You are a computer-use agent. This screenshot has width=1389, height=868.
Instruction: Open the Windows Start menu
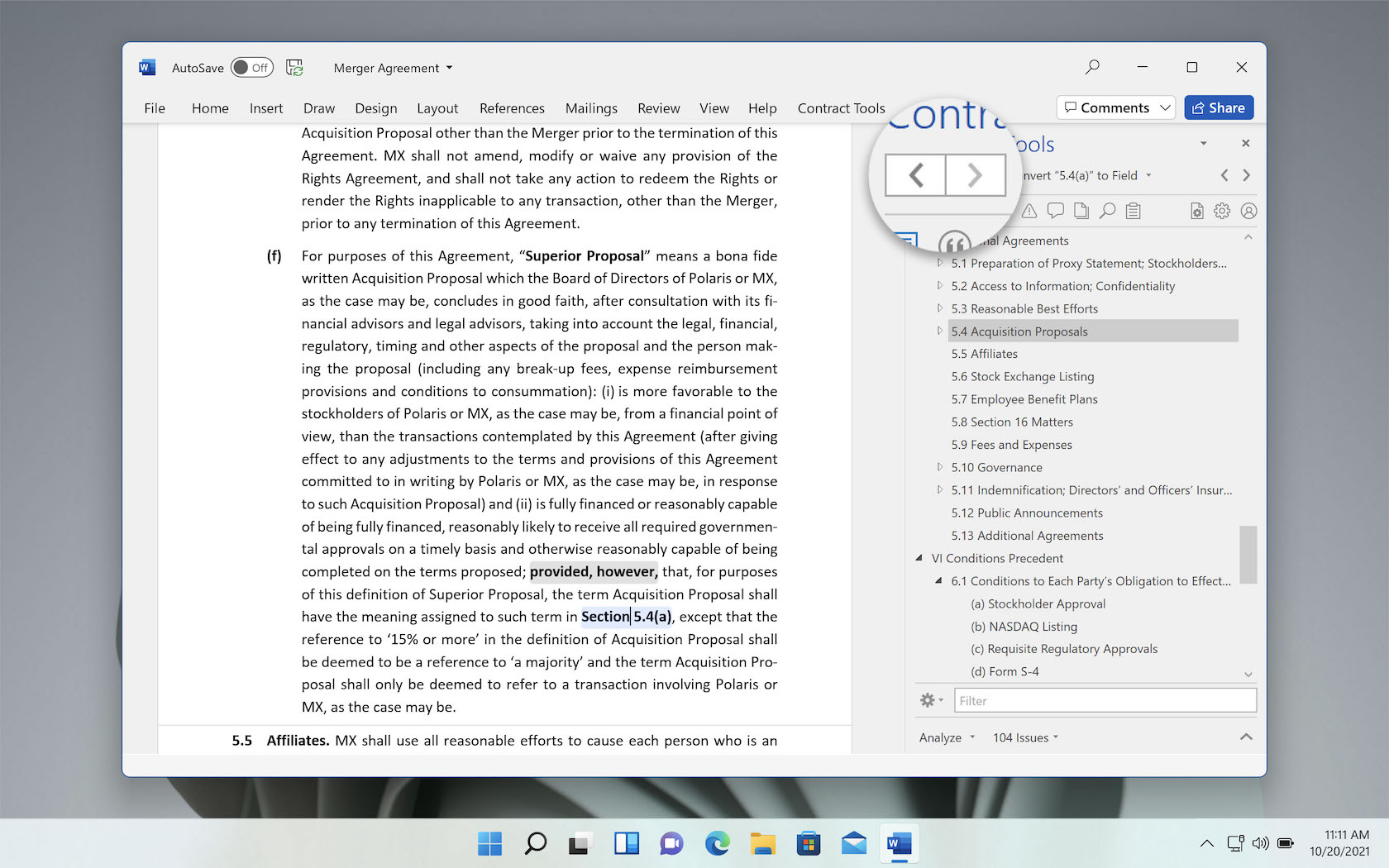tap(490, 843)
